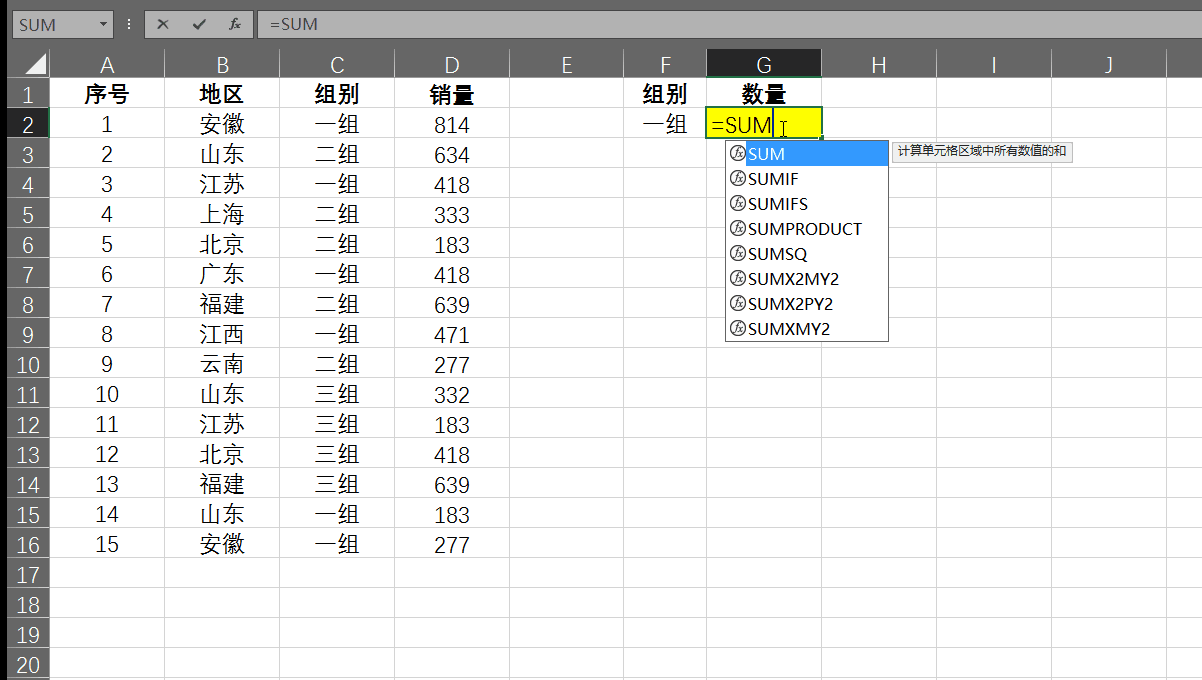Click the 地区 header cell
Viewport: 1202px width, 680px height.
coord(222,95)
